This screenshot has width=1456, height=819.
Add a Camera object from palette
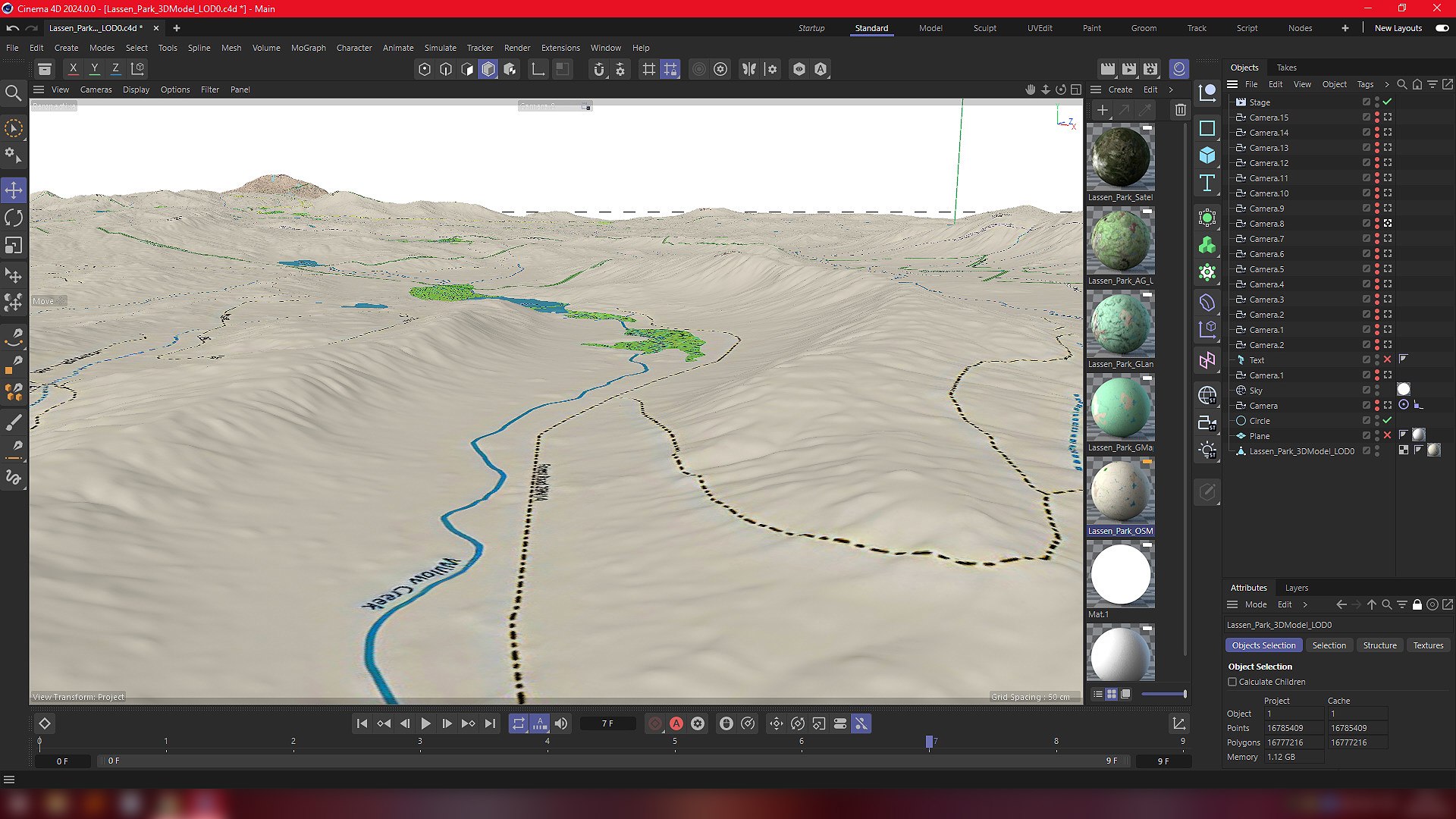point(1207,423)
